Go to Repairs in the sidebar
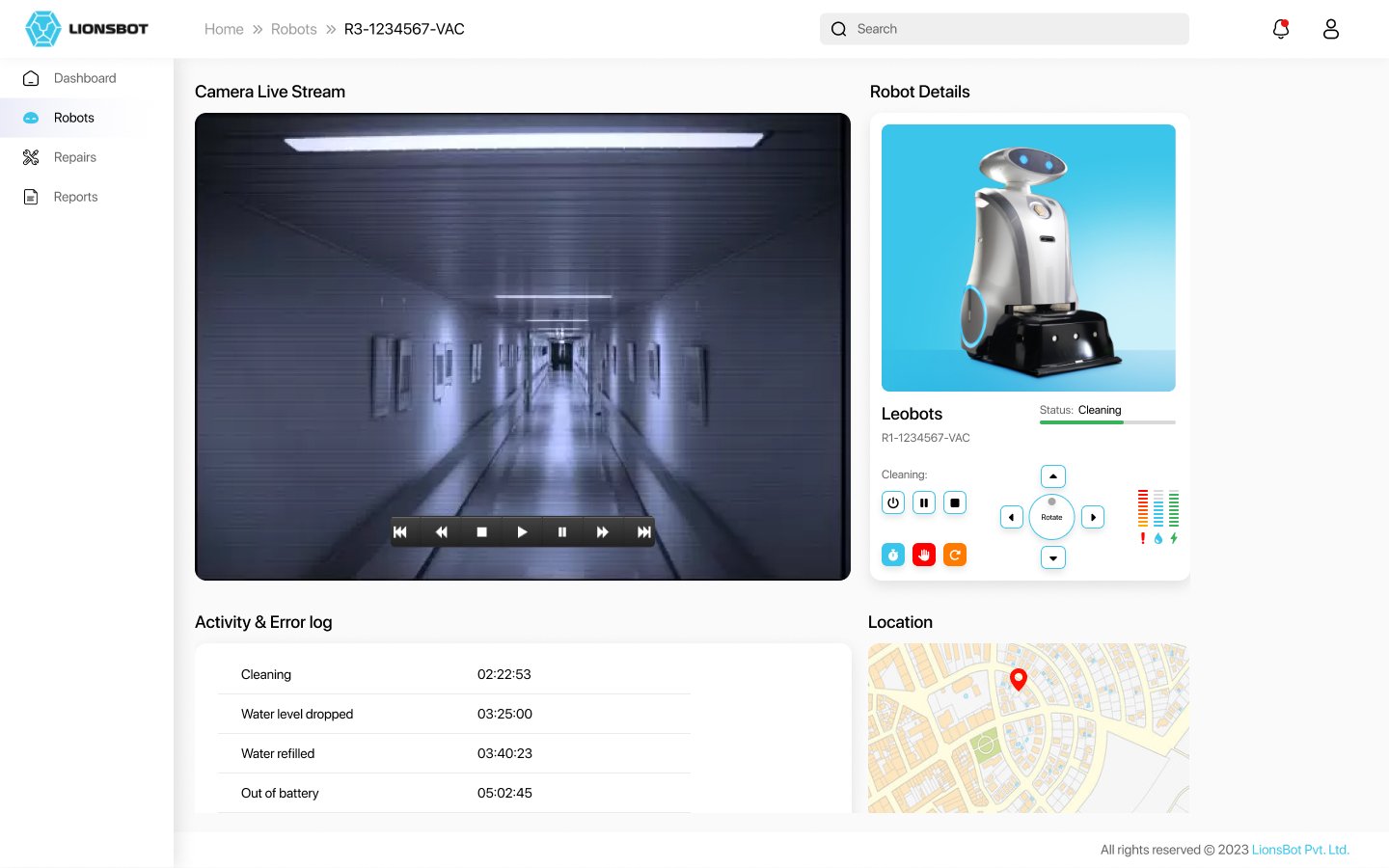This screenshot has width=1389, height=868. (87, 157)
